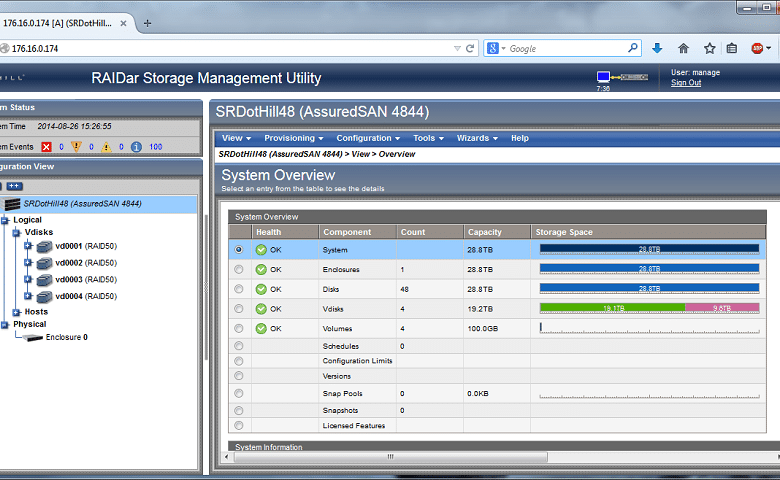The image size is (780, 480).
Task: Click the expand-all button in Configuration View
Action: [14, 186]
